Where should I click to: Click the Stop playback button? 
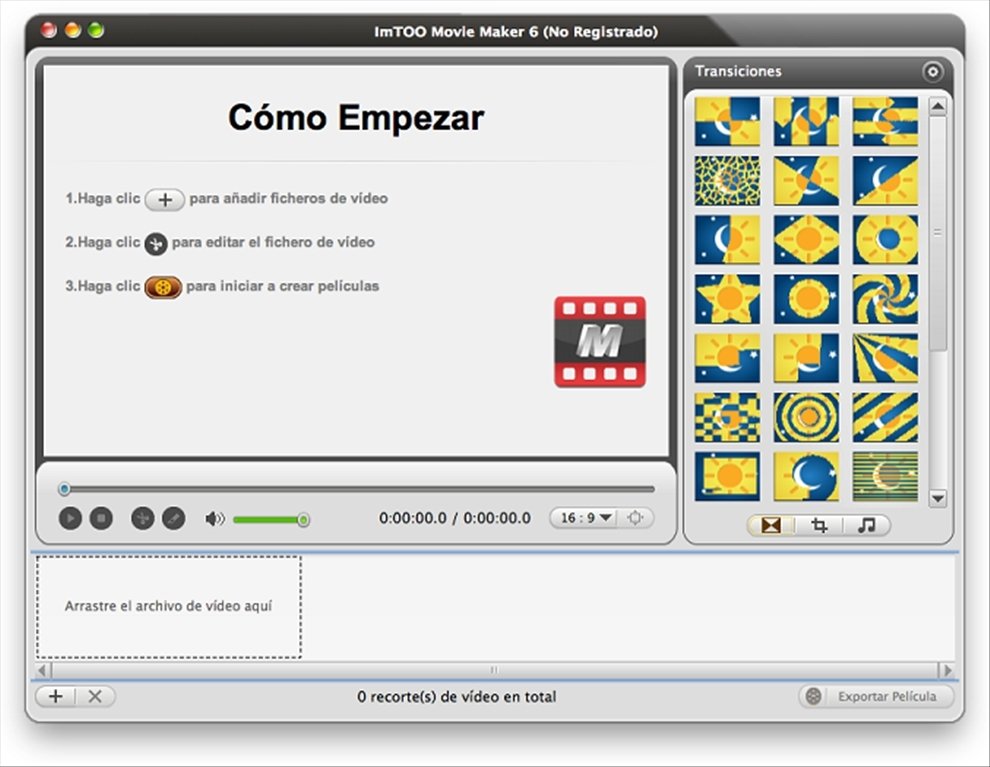tap(101, 518)
